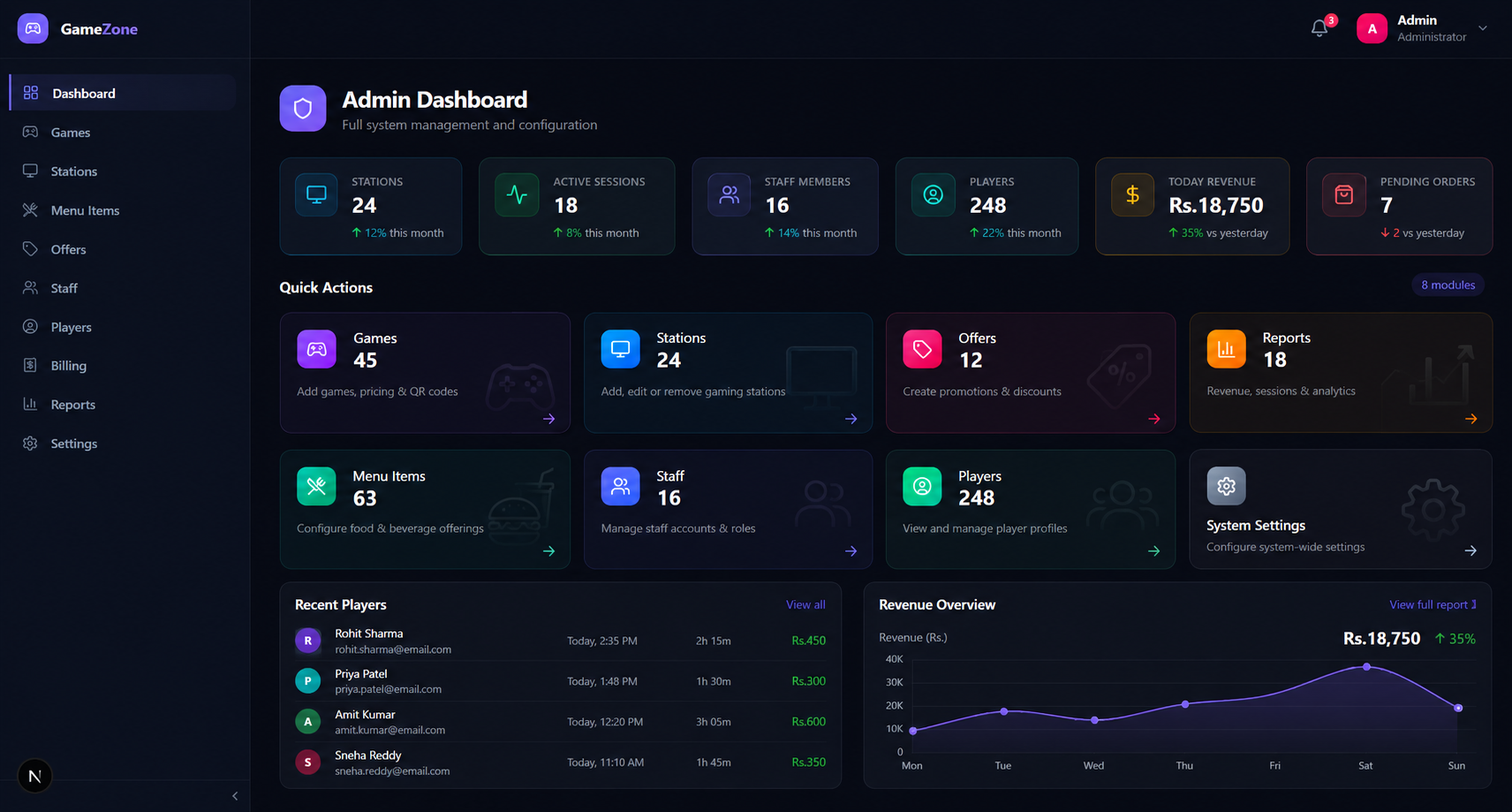The width and height of the screenshot is (1512, 812).
Task: Click the Pending Orders bag icon
Action: pyautogui.click(x=1343, y=194)
